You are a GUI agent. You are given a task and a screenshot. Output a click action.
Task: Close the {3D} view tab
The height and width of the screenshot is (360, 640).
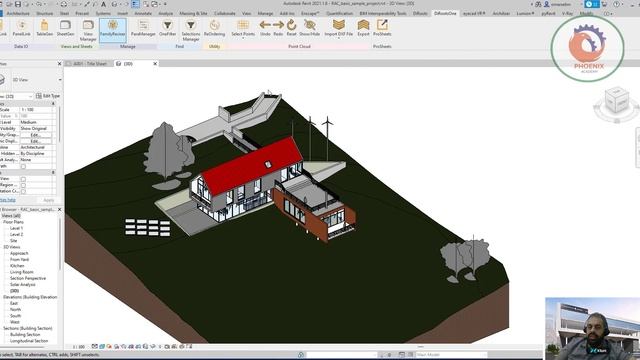[x=155, y=64]
